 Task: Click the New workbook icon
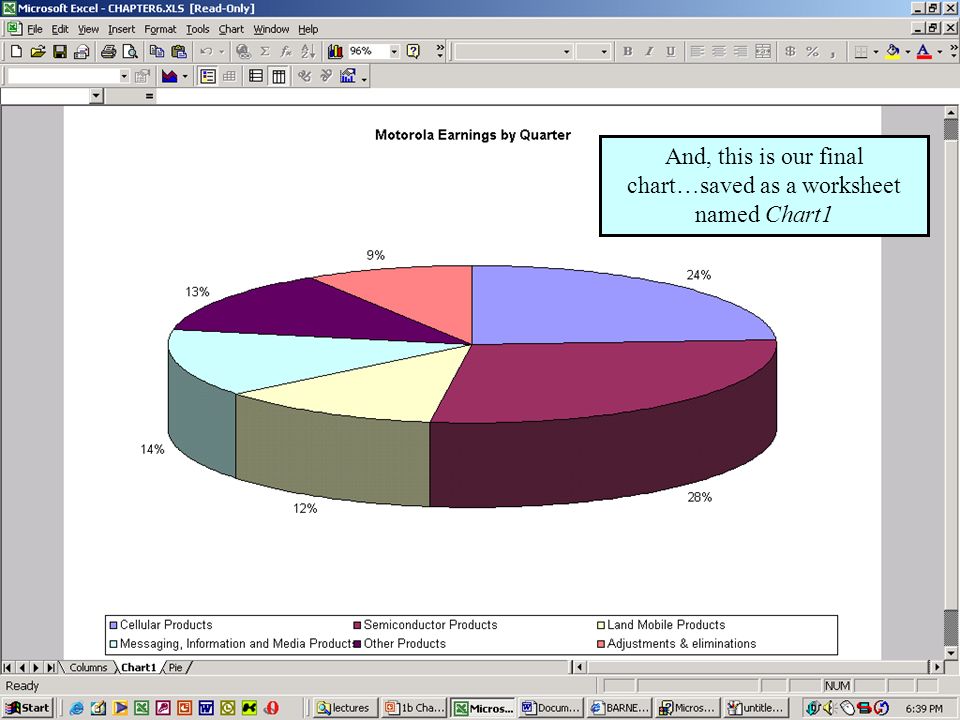[17, 52]
